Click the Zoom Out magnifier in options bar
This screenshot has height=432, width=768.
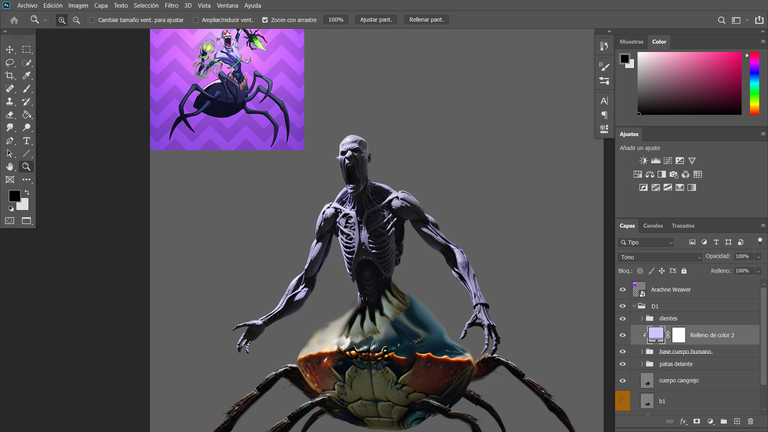point(76,20)
